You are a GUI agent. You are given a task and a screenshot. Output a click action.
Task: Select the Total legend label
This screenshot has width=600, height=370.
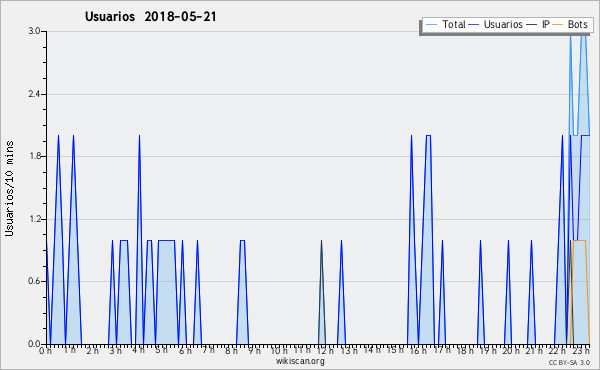point(454,24)
